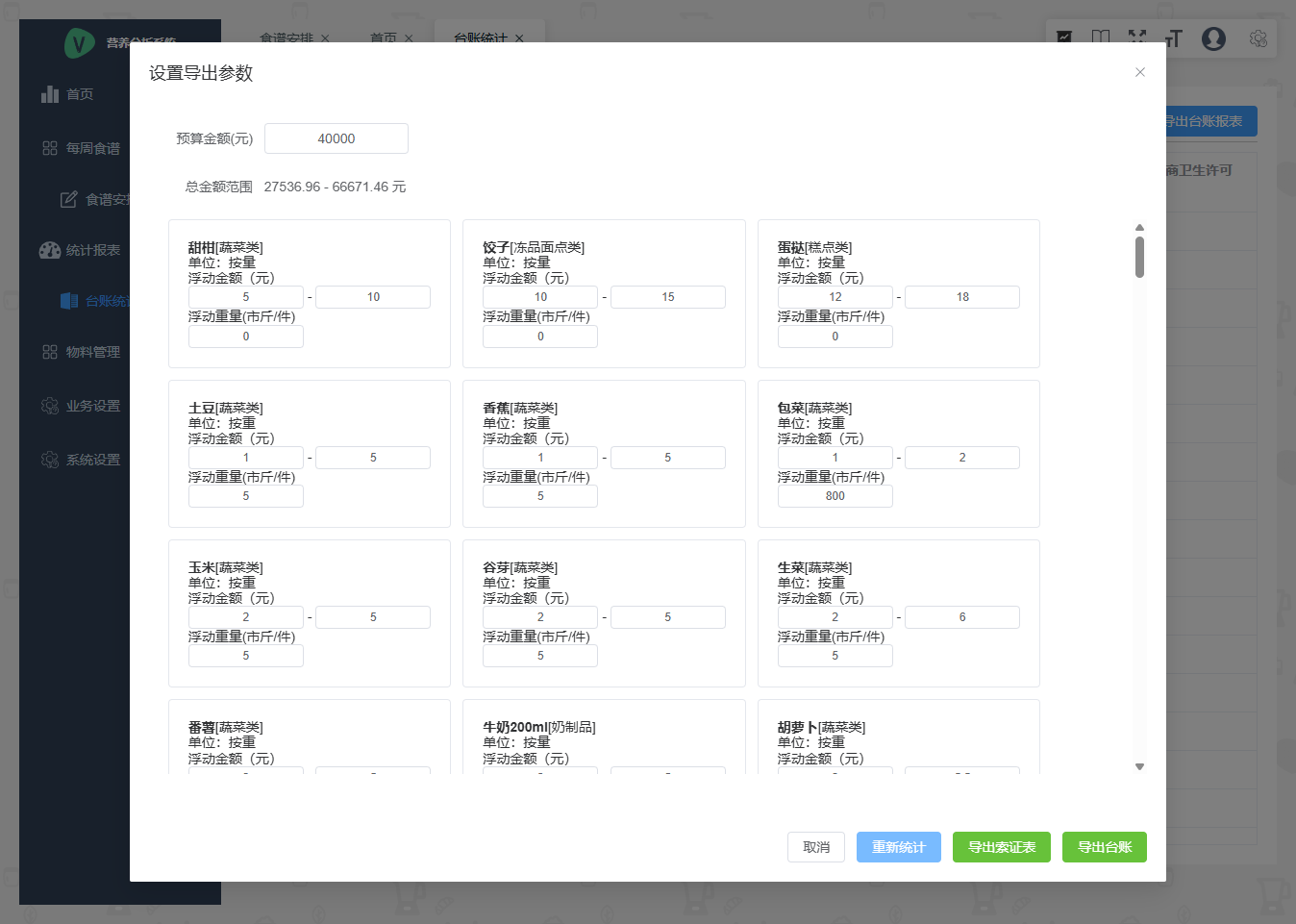Switch to the 食谱安排 tab
This screenshot has width=1296, height=924.
point(287,38)
